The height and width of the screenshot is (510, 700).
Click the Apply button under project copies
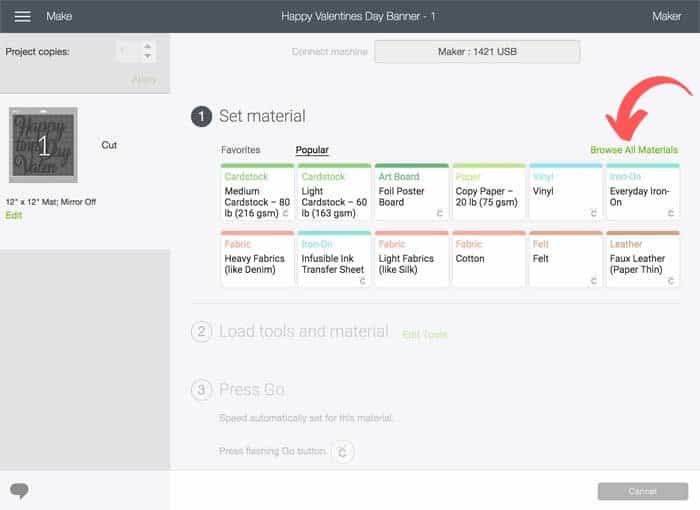click(144, 80)
